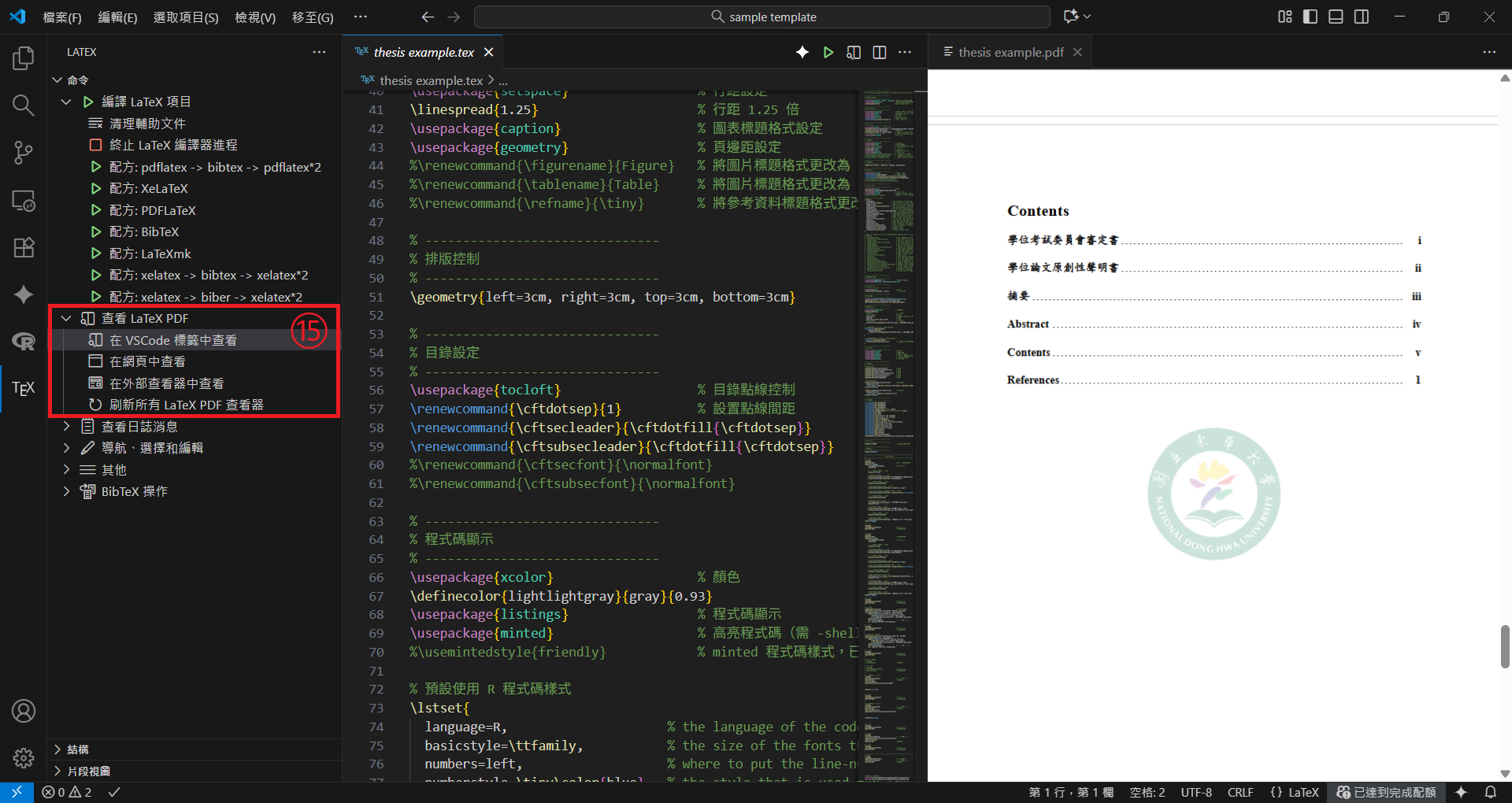
Task: Open more actions for the PDF editor group
Action: tap(1488, 52)
